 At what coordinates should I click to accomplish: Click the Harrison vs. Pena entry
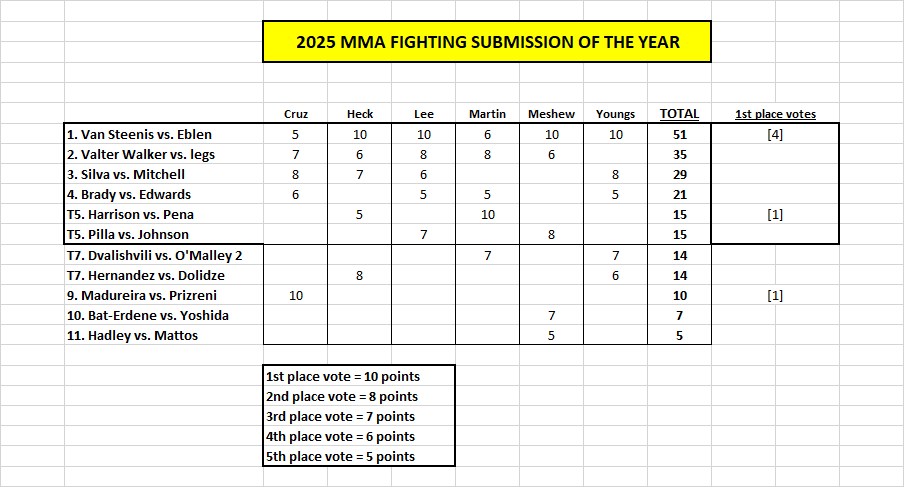click(131, 214)
